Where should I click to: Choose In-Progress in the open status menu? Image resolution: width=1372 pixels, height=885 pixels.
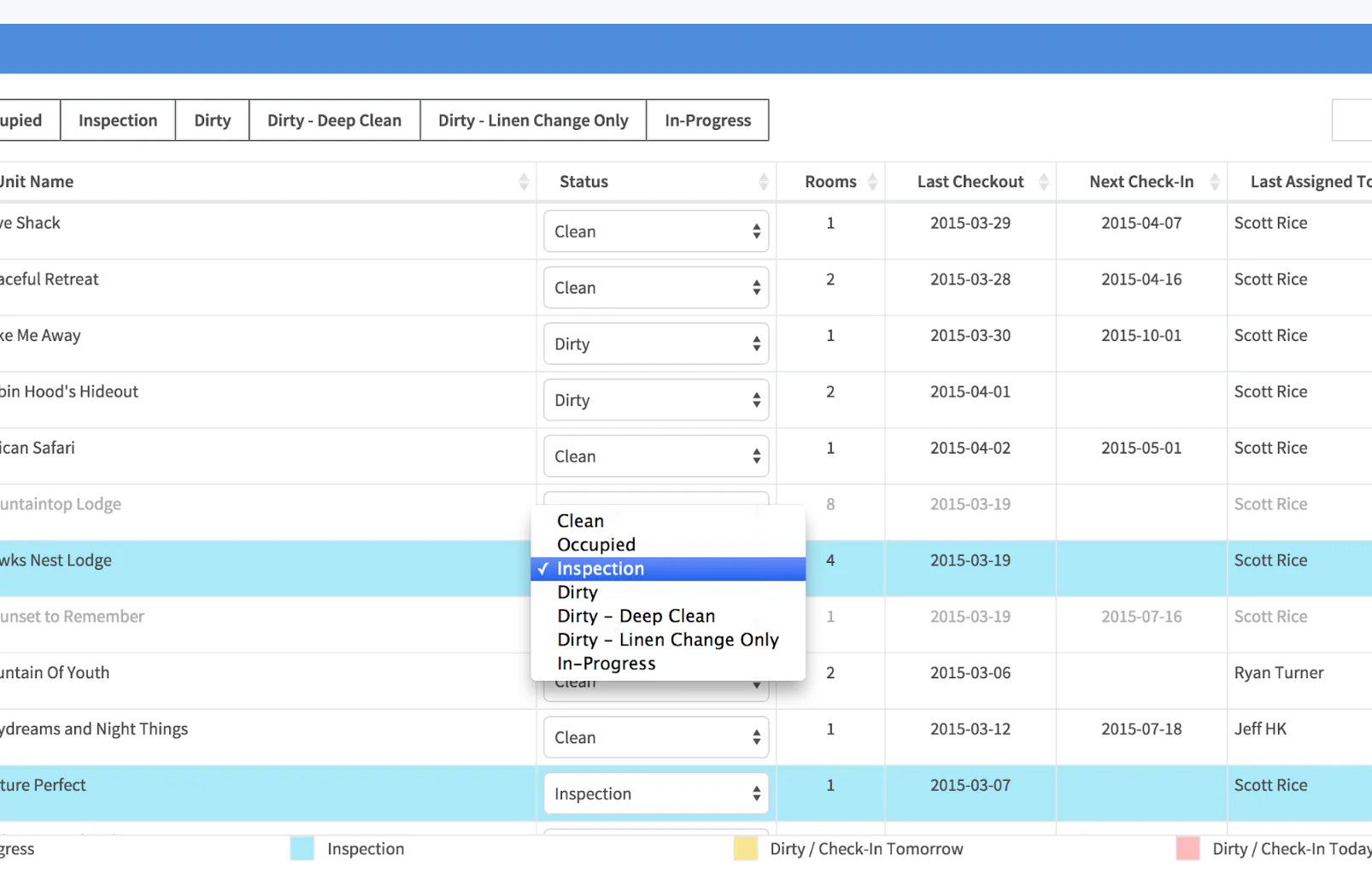point(668,664)
